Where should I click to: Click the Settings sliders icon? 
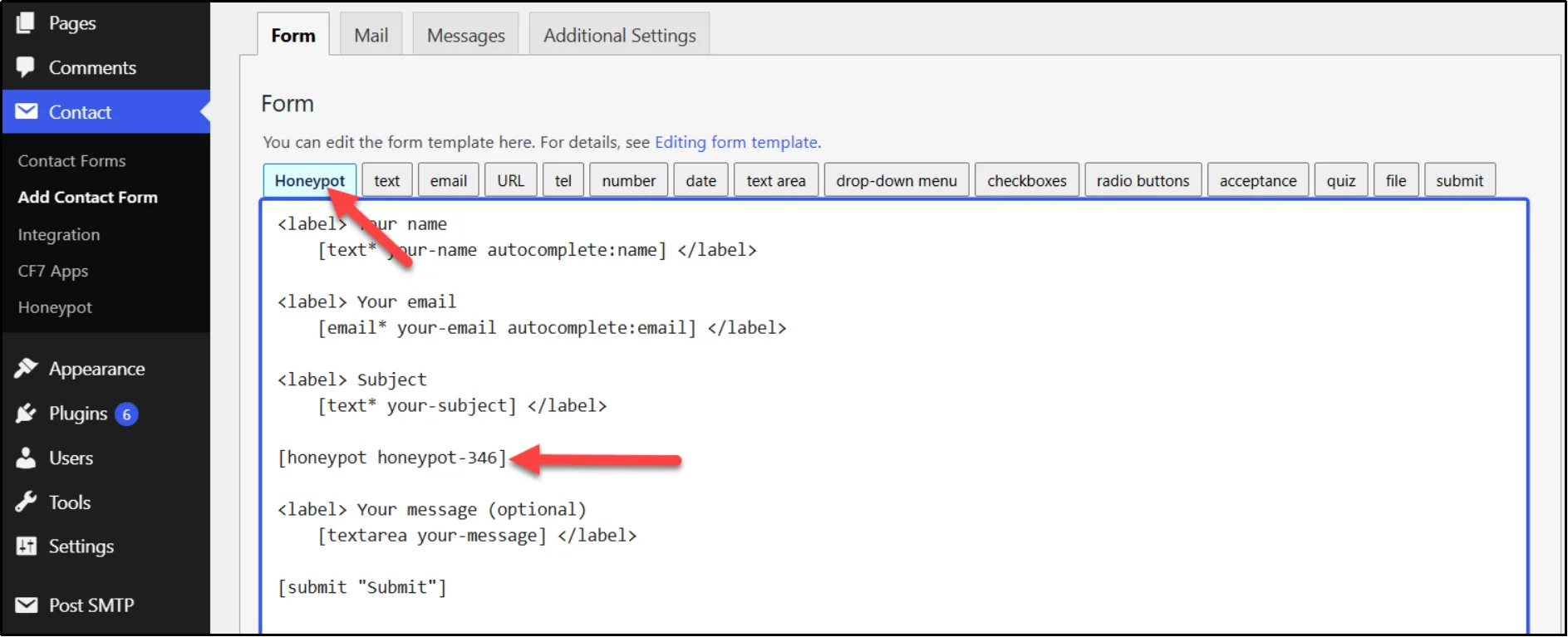point(27,546)
